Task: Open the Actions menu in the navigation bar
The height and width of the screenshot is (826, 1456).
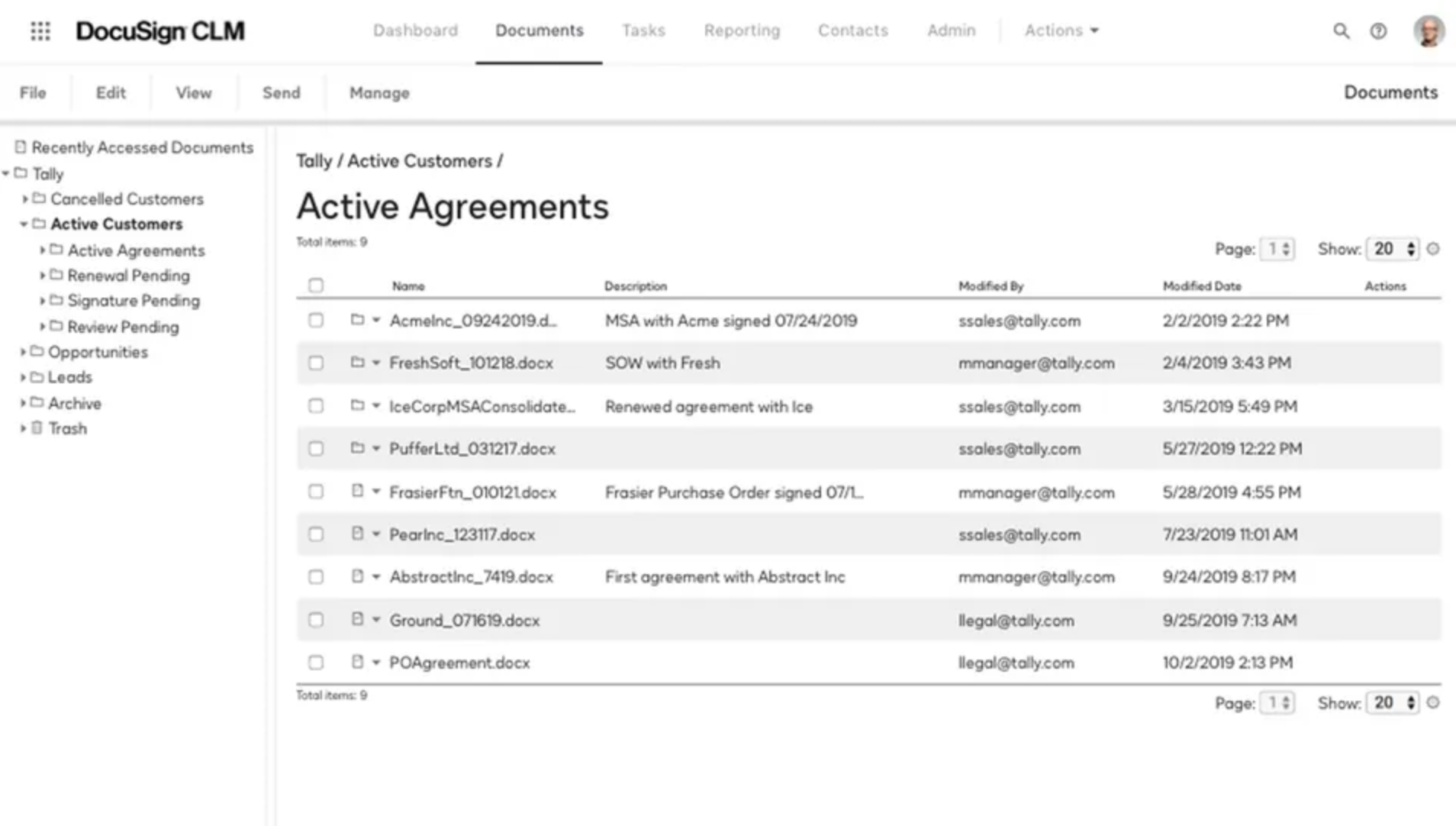Action: pyautogui.click(x=1060, y=31)
